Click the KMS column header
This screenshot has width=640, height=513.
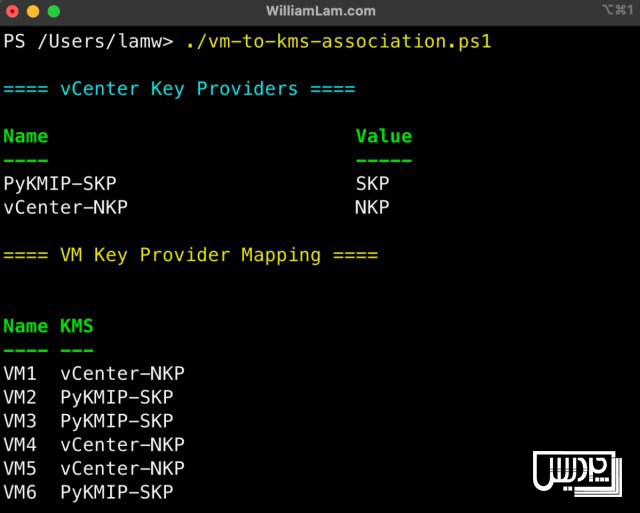pyautogui.click(x=77, y=326)
